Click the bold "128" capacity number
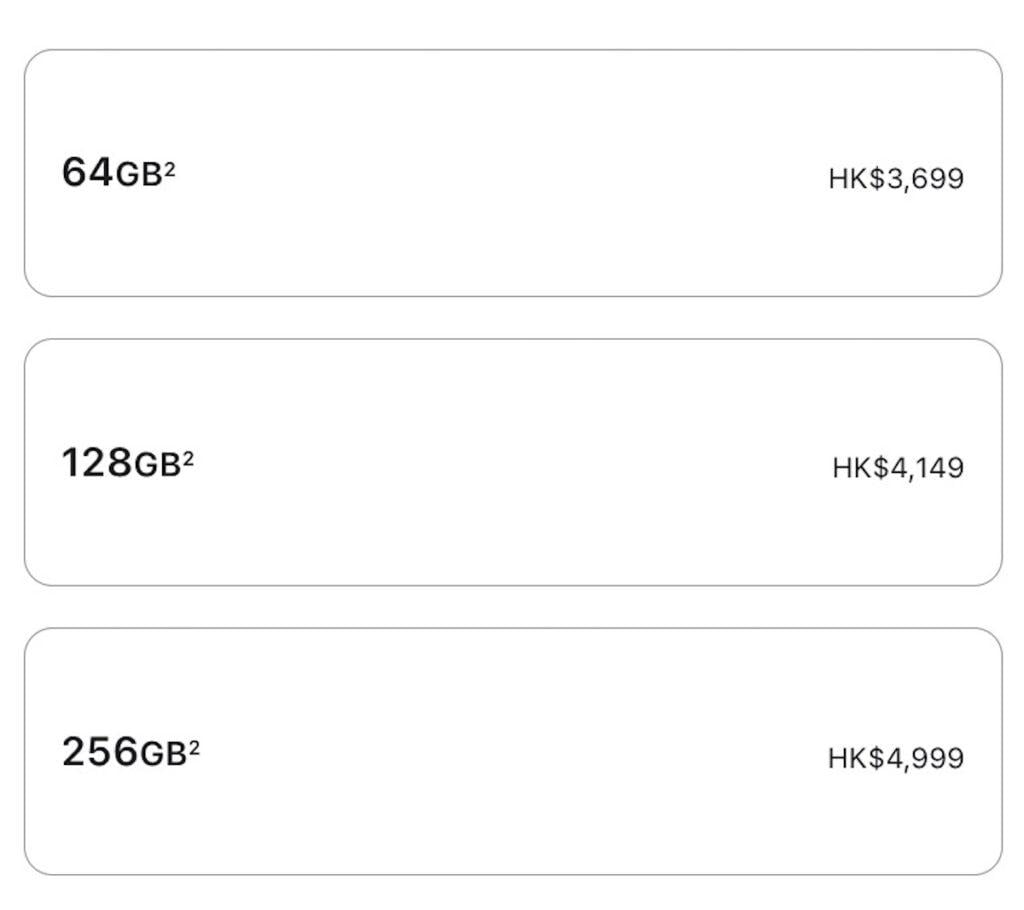Viewport: 1024px width, 910px height. (x=96, y=463)
